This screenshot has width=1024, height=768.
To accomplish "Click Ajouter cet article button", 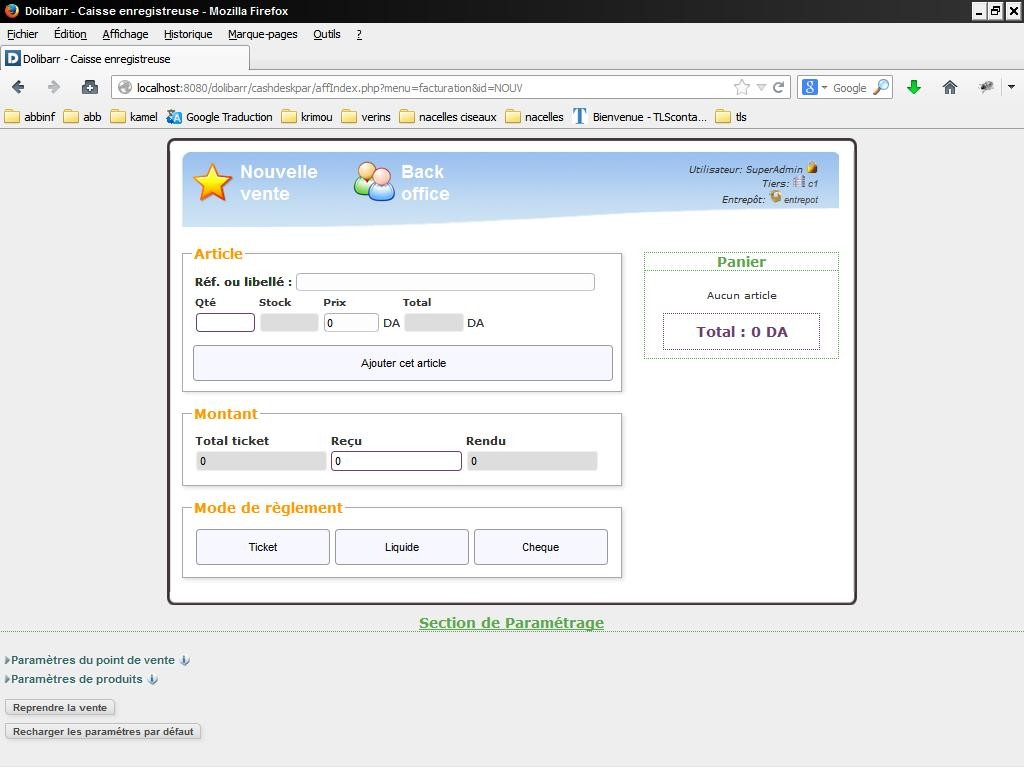I will (x=403, y=363).
